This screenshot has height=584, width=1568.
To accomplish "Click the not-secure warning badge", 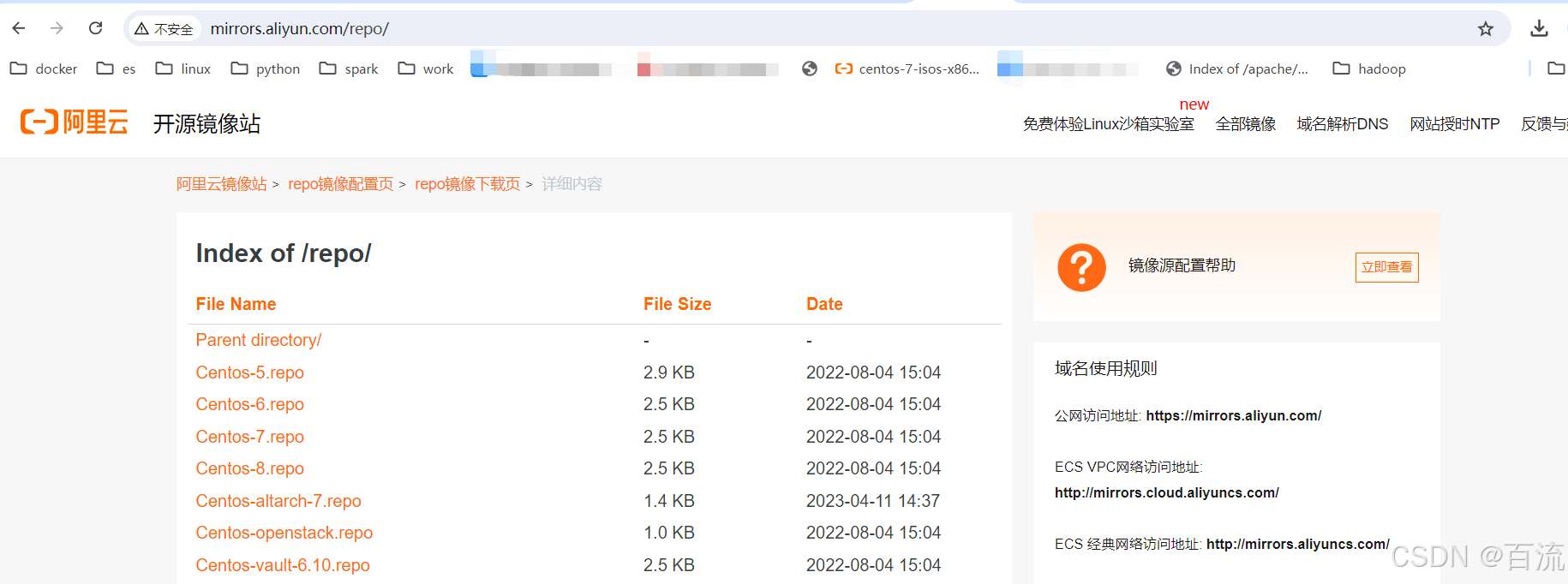I will pyautogui.click(x=164, y=29).
